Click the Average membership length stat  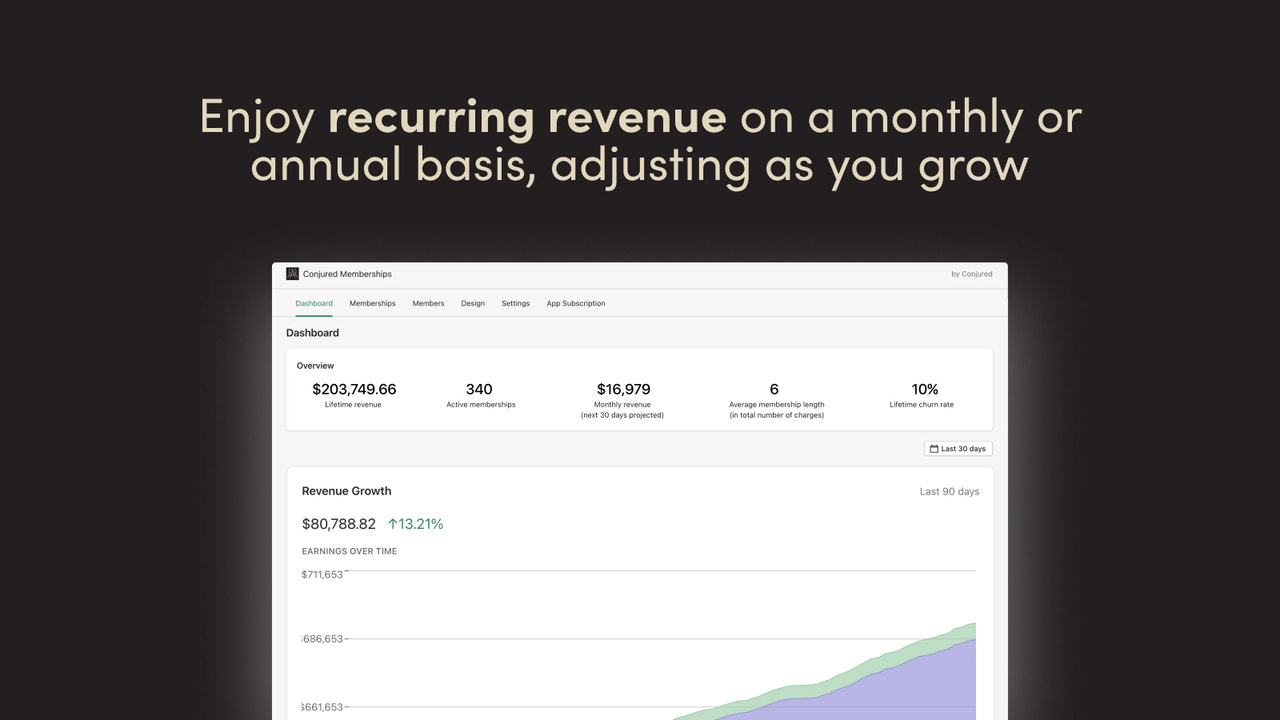[773, 390]
